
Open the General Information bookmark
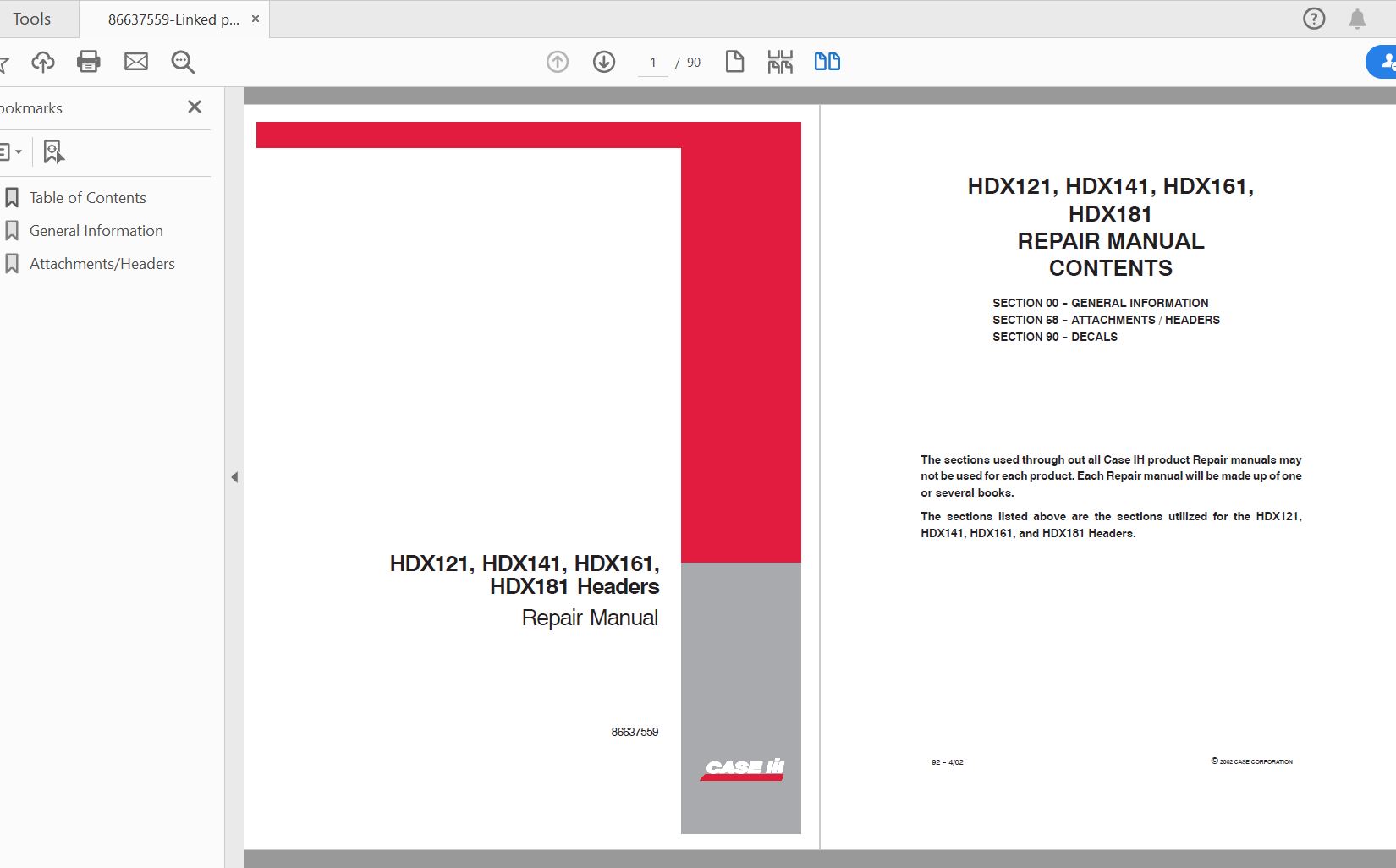96,230
